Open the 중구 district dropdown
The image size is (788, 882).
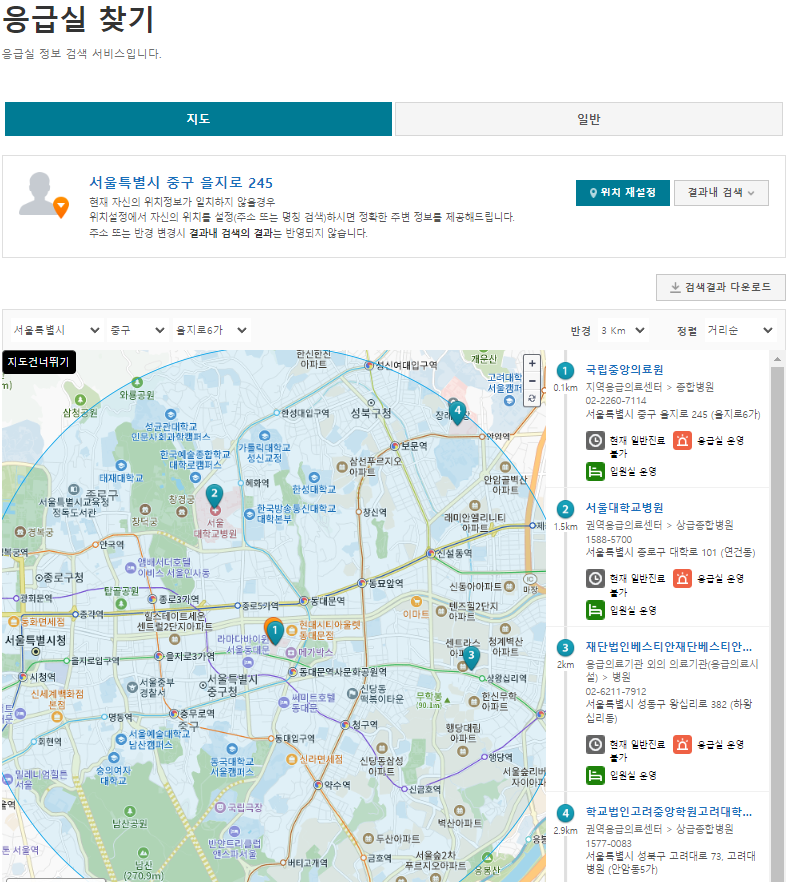(137, 330)
